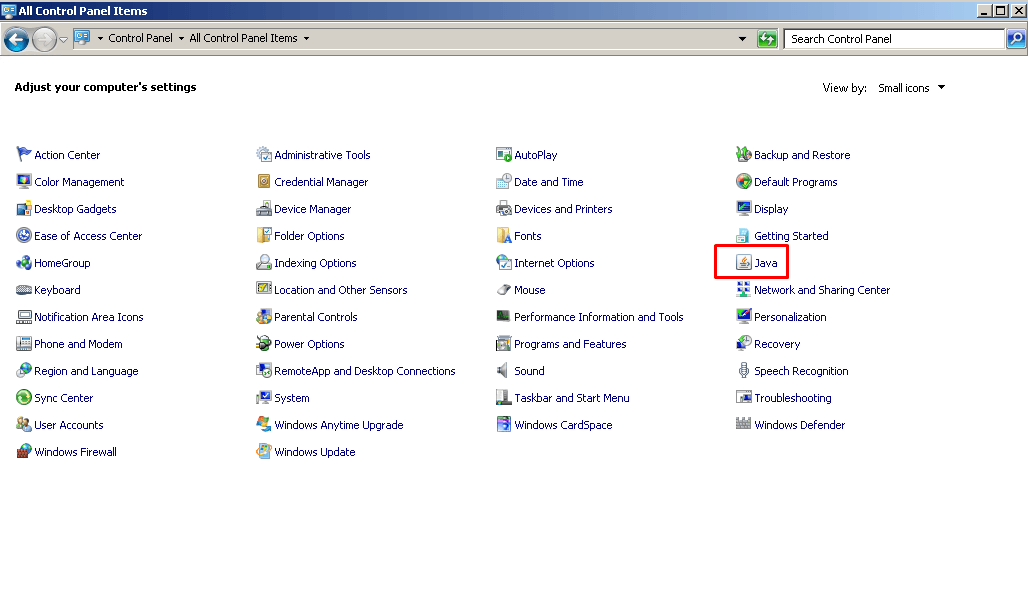Viewport: 1028px width, 591px height.
Task: Click the Back navigation button
Action: tap(16, 39)
